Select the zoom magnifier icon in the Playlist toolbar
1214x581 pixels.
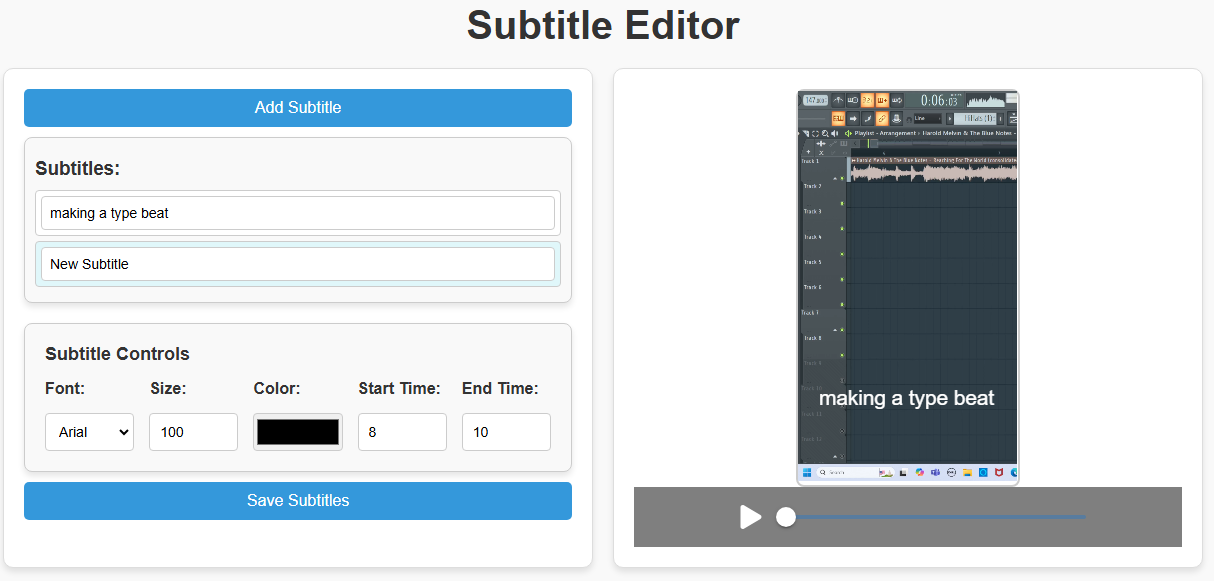pos(825,133)
